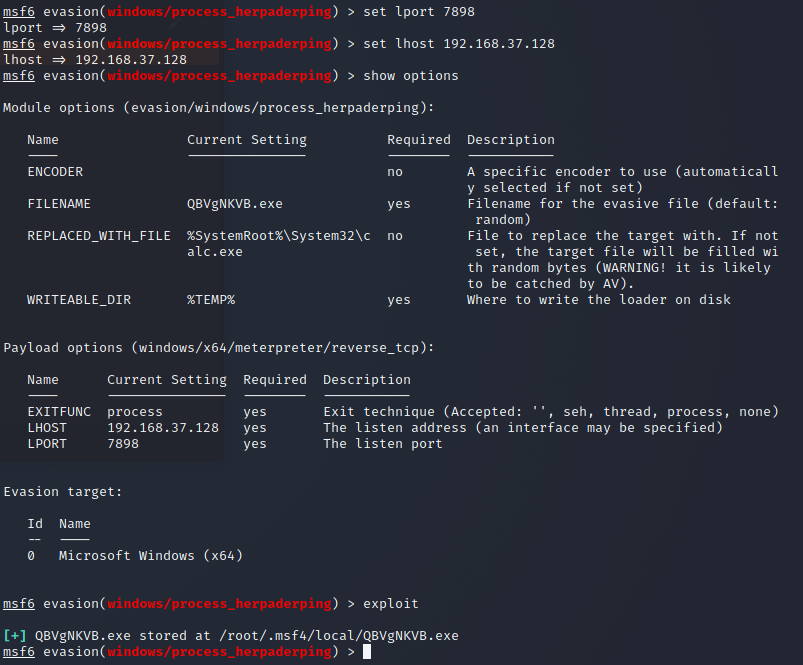Click the 'show options' command text
This screenshot has height=665, width=803.
click(x=411, y=76)
